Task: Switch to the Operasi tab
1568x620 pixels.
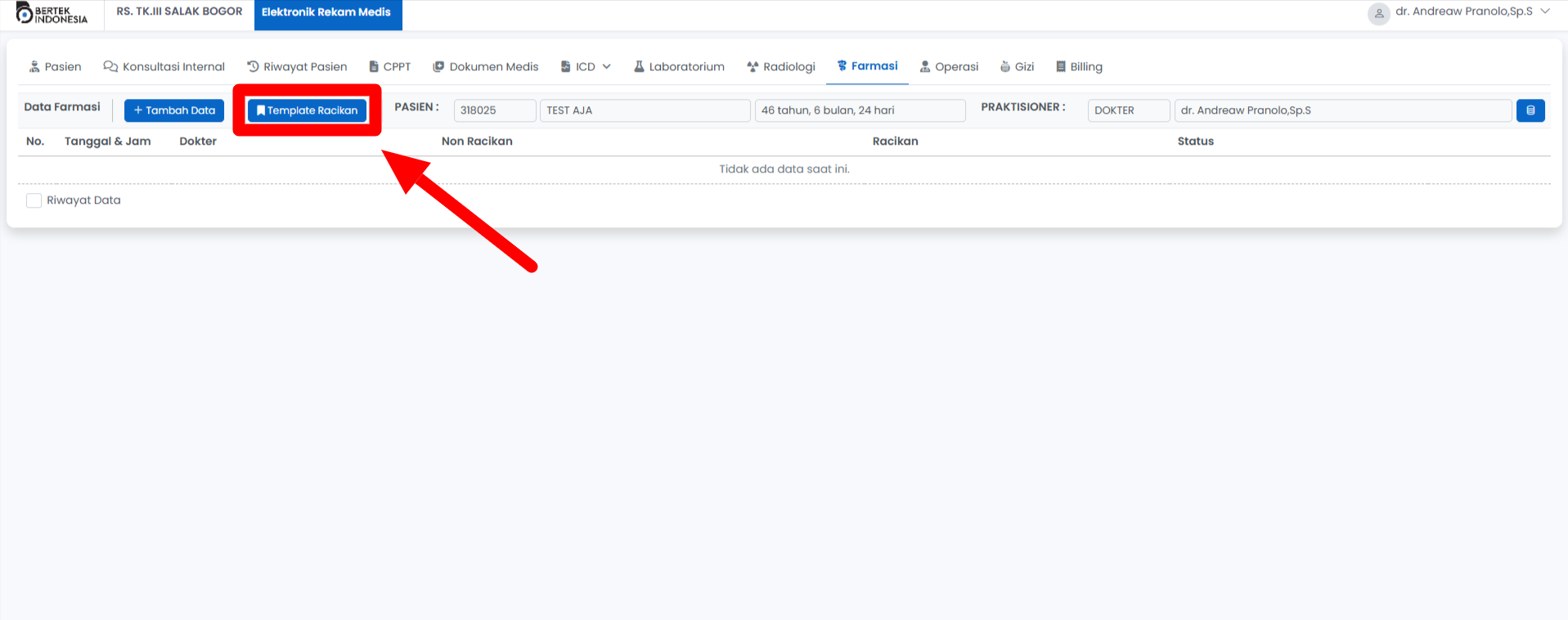Action: point(949,67)
